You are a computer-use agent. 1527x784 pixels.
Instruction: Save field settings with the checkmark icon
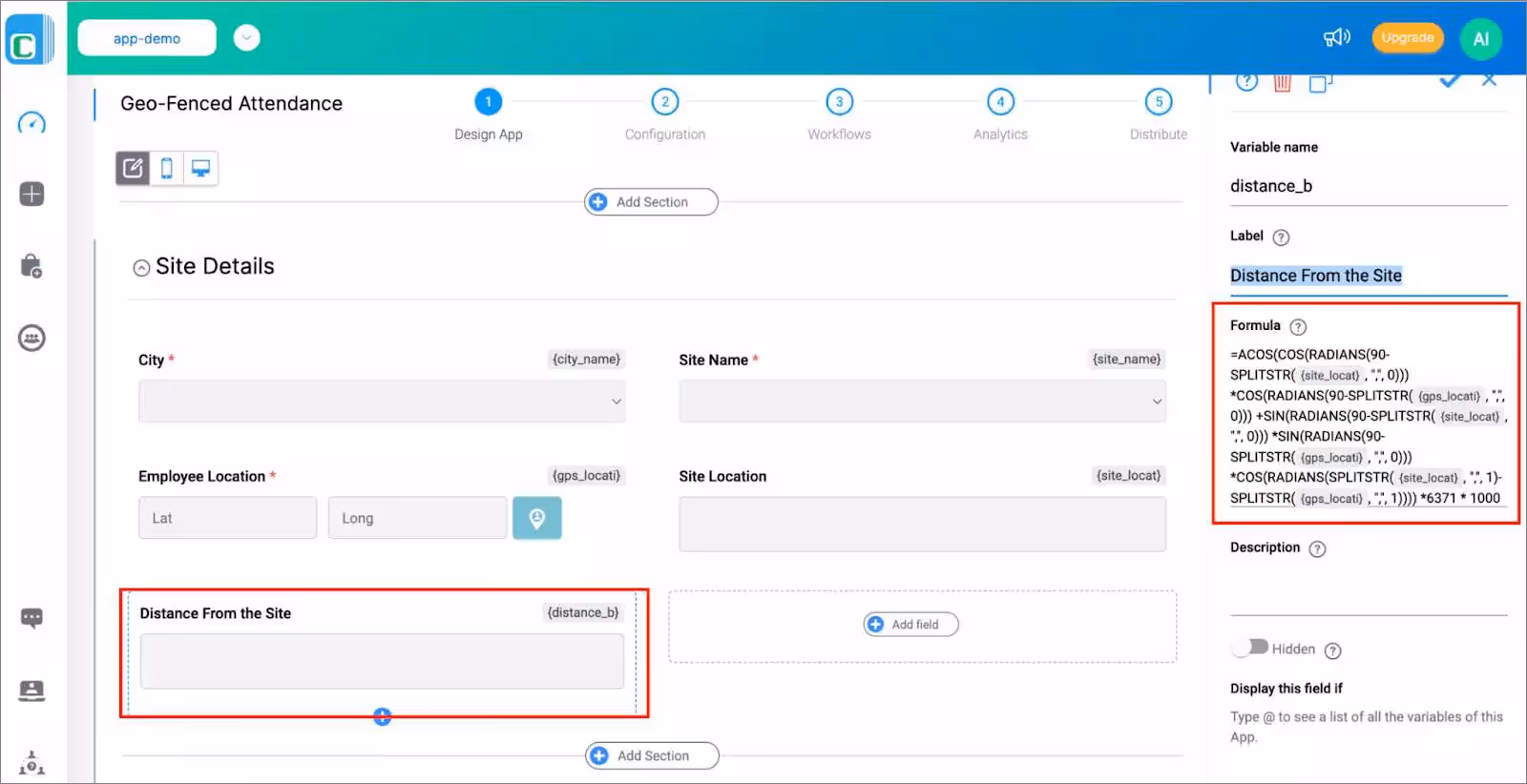point(1450,80)
